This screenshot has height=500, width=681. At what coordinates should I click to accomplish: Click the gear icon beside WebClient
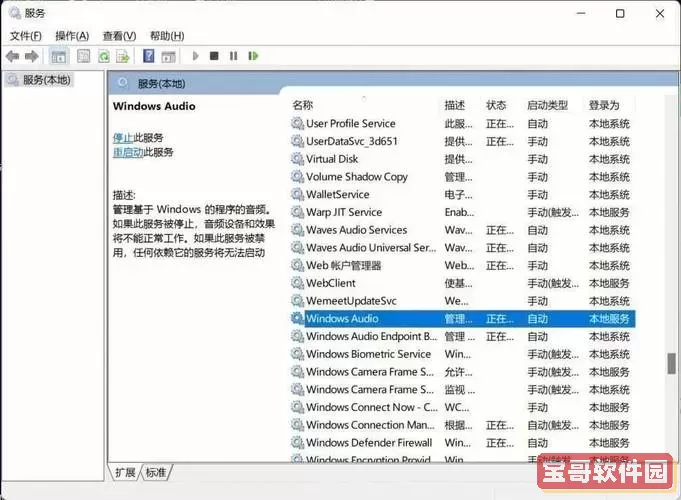pos(298,283)
